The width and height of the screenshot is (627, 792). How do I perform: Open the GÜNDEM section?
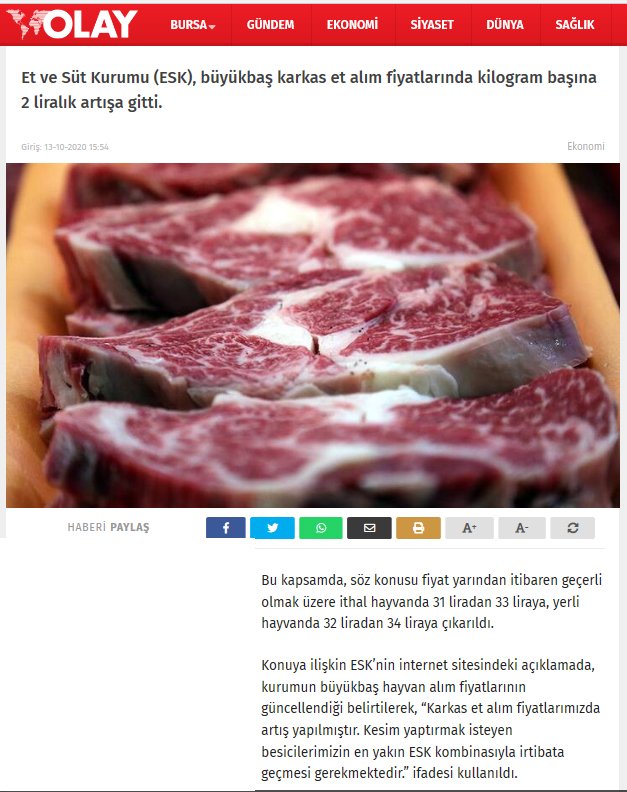pyautogui.click(x=270, y=24)
